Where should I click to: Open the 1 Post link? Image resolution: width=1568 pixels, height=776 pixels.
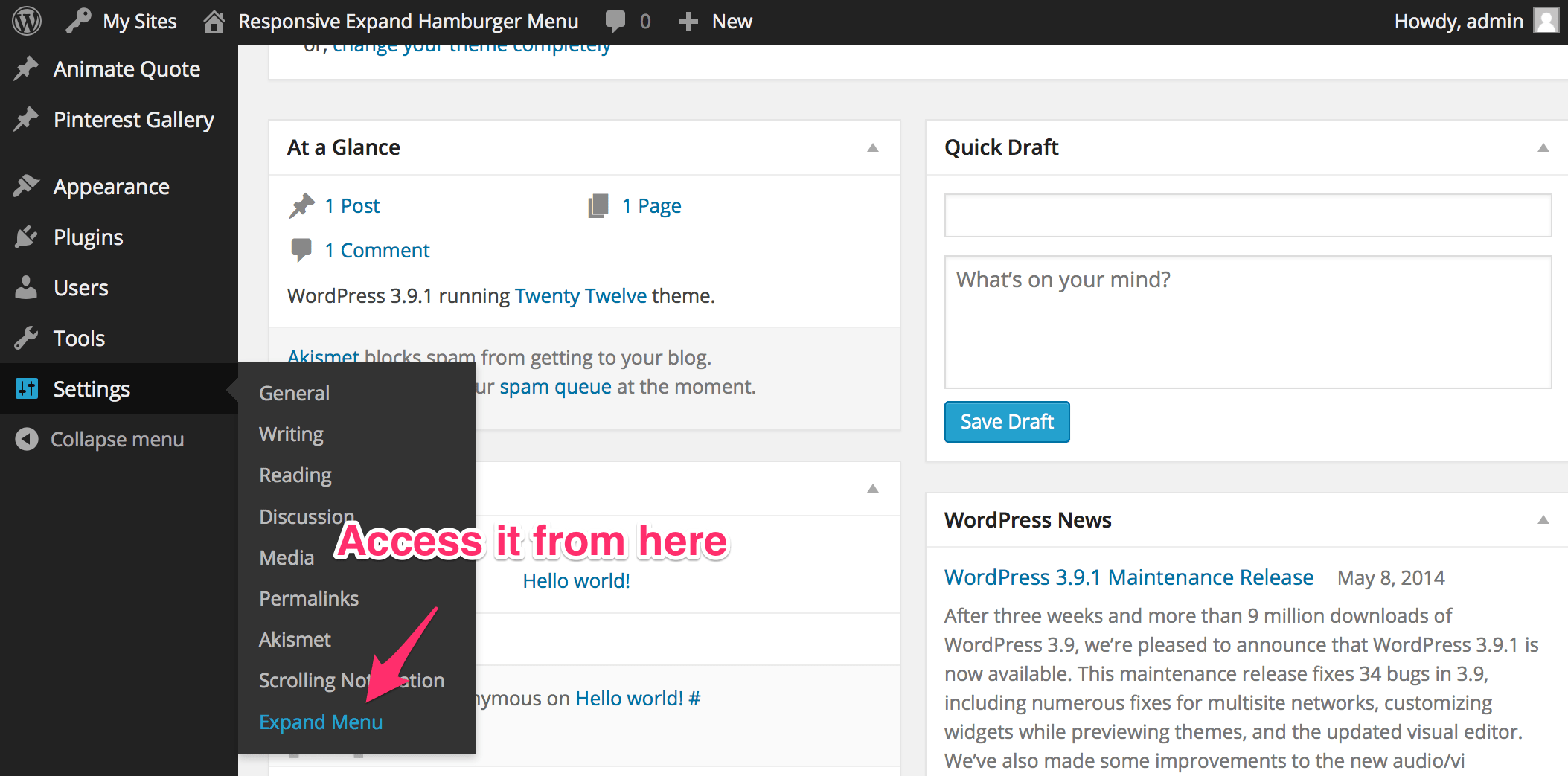(x=352, y=205)
